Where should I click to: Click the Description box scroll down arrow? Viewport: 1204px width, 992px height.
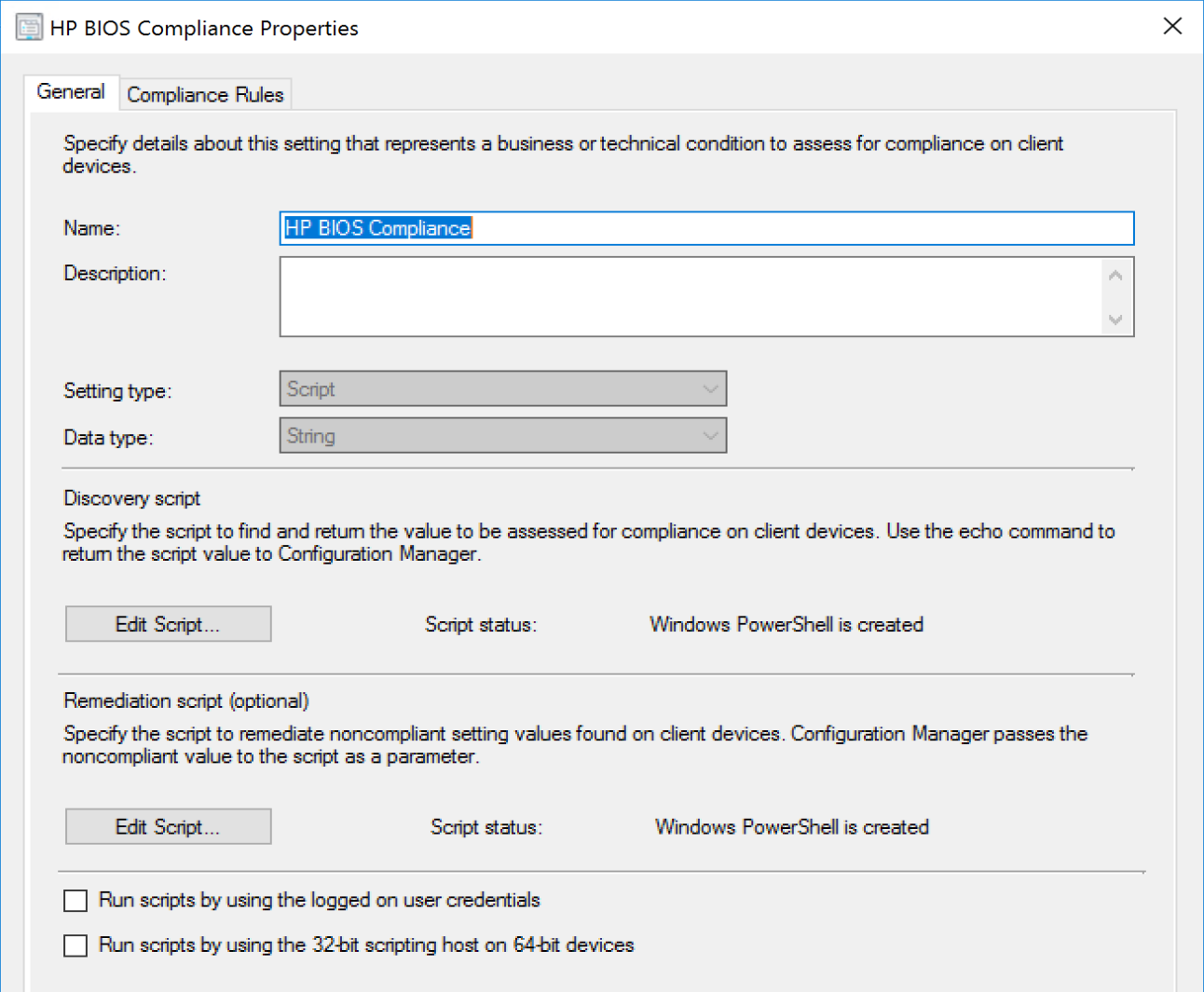1115,319
